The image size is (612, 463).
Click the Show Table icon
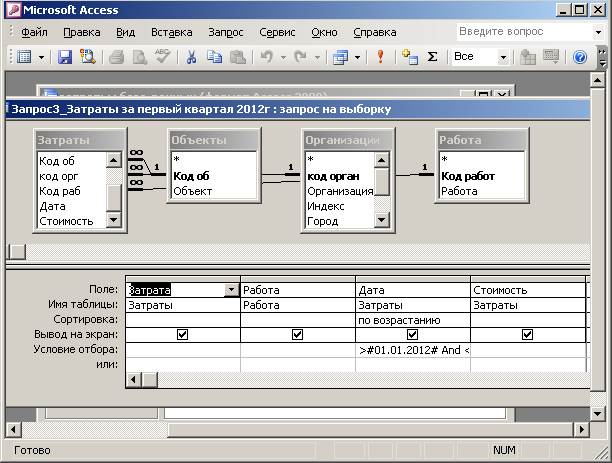point(409,57)
